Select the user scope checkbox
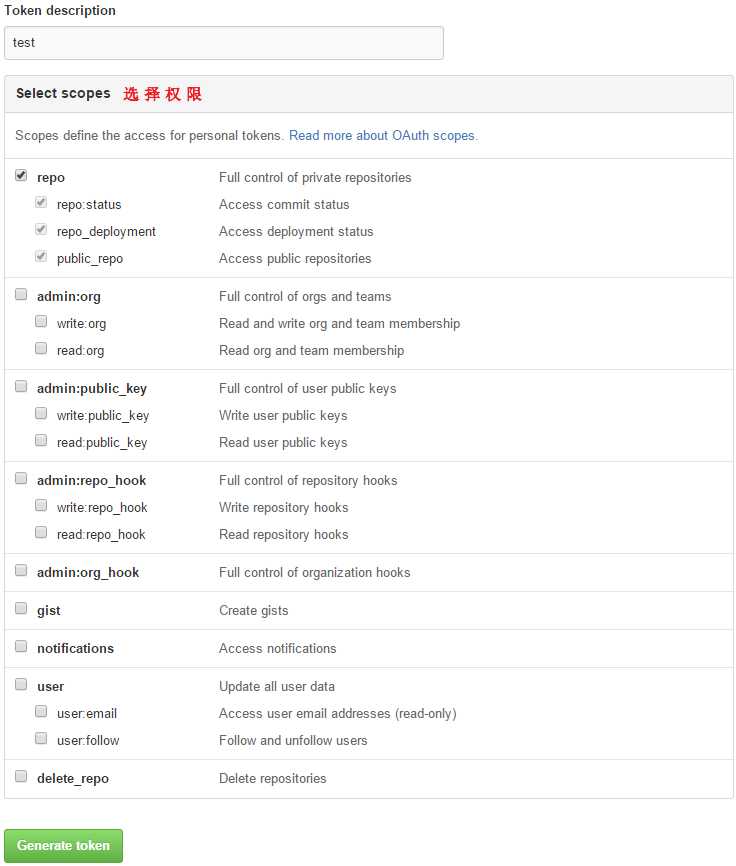This screenshot has height=866, width=736. click(x=21, y=684)
